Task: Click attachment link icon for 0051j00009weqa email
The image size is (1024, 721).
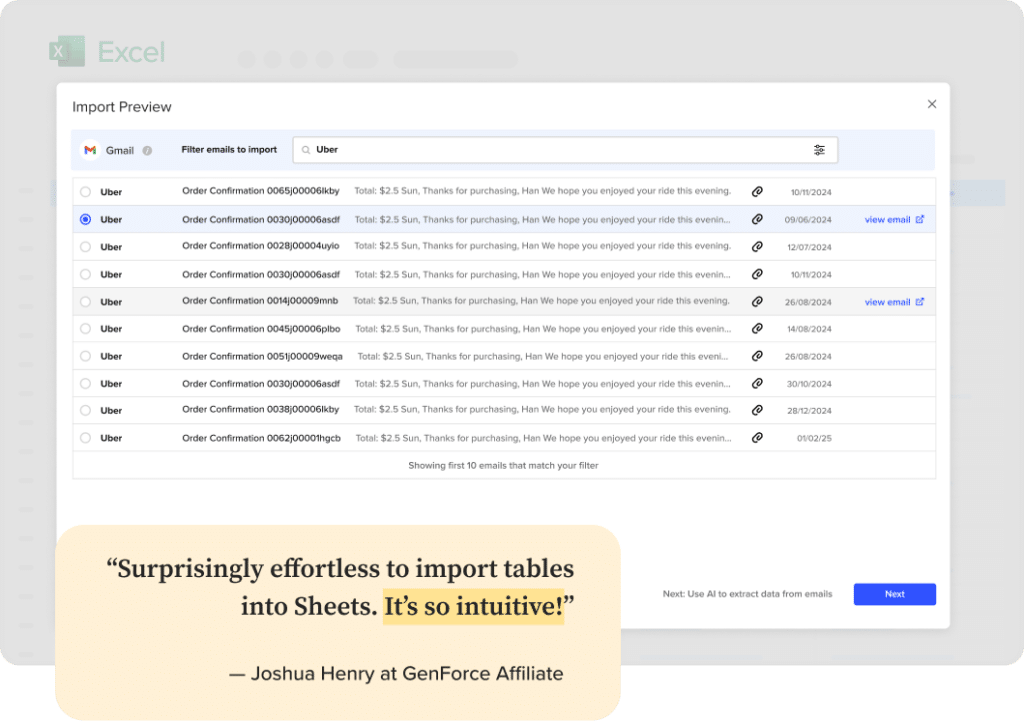Action: [757, 356]
